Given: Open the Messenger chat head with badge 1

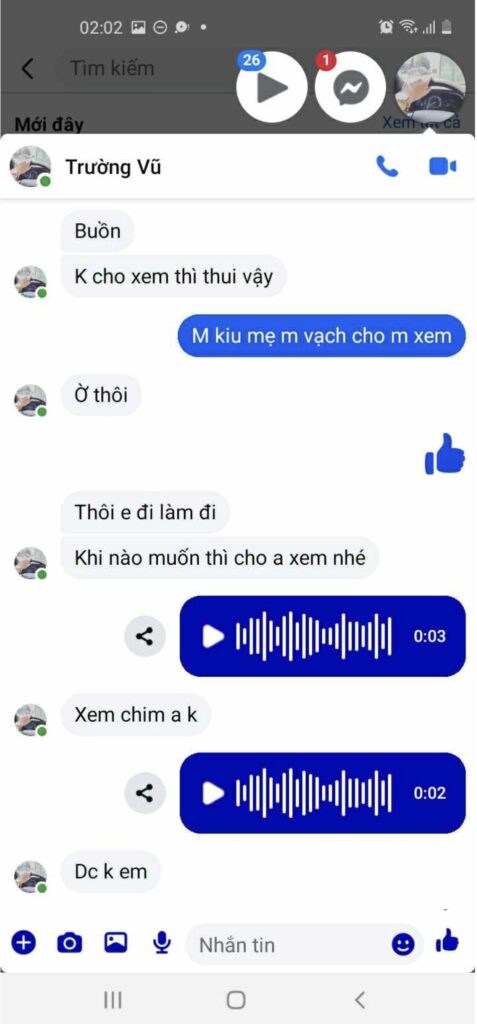Looking at the screenshot, I should point(350,88).
